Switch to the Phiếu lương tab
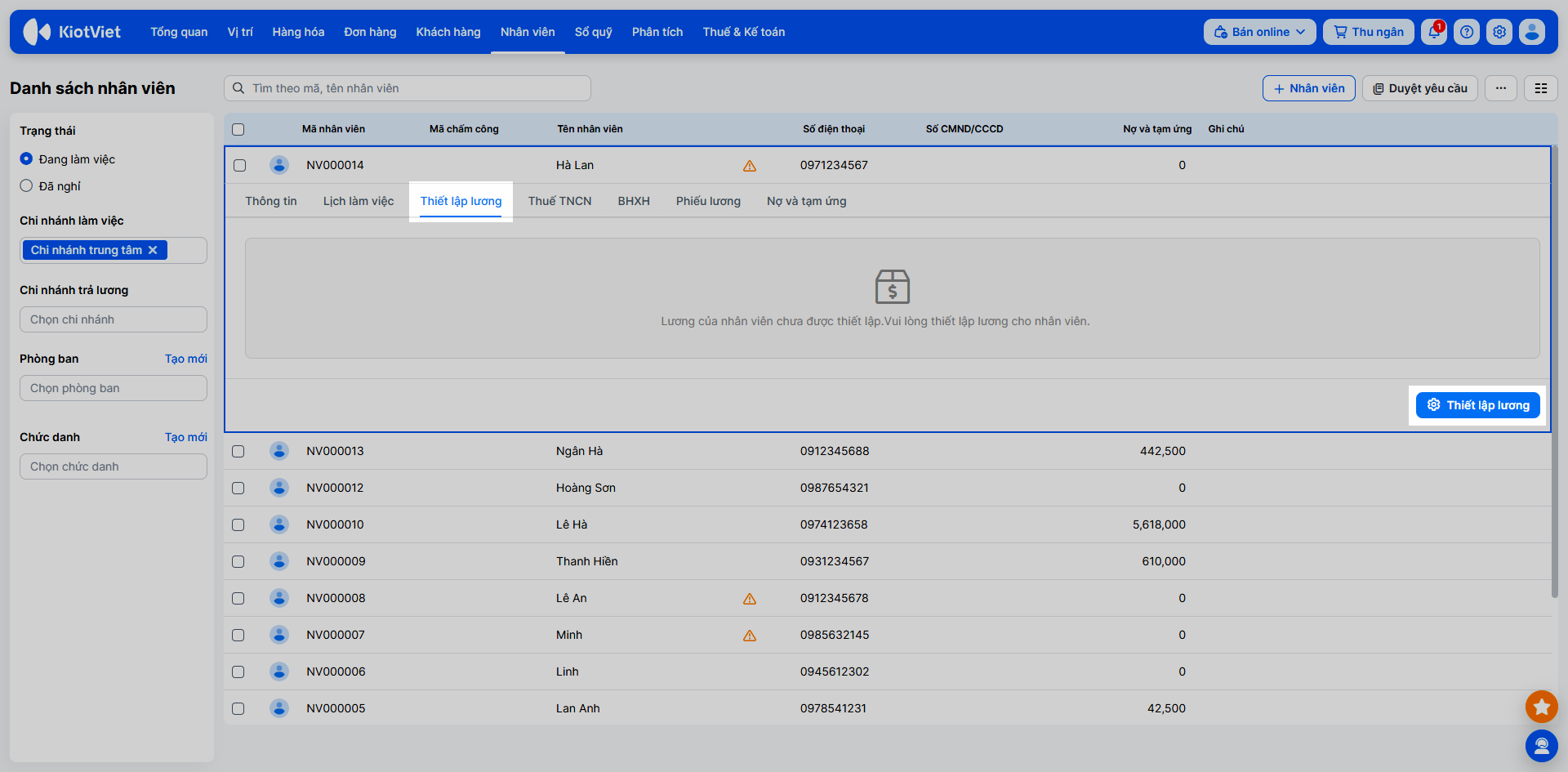Screen dimensions: 1568x772 [708, 201]
